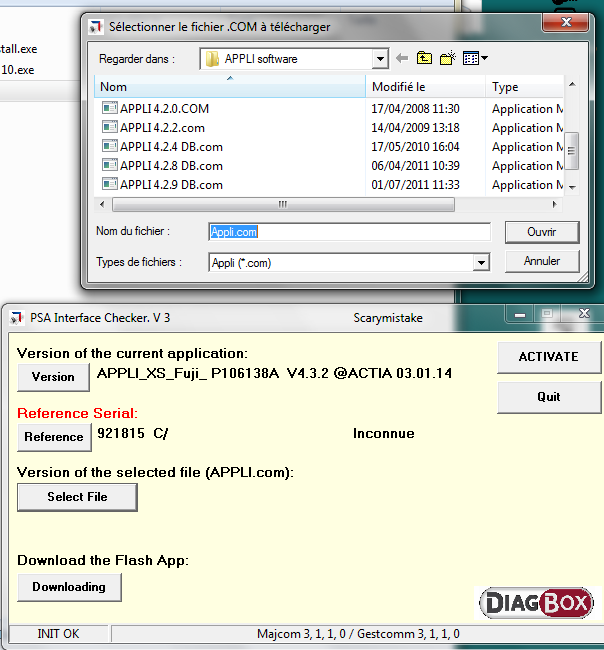Click the 'Majcom 3, 1, 1, 0 / Gestcomm' status text

(x=358, y=634)
